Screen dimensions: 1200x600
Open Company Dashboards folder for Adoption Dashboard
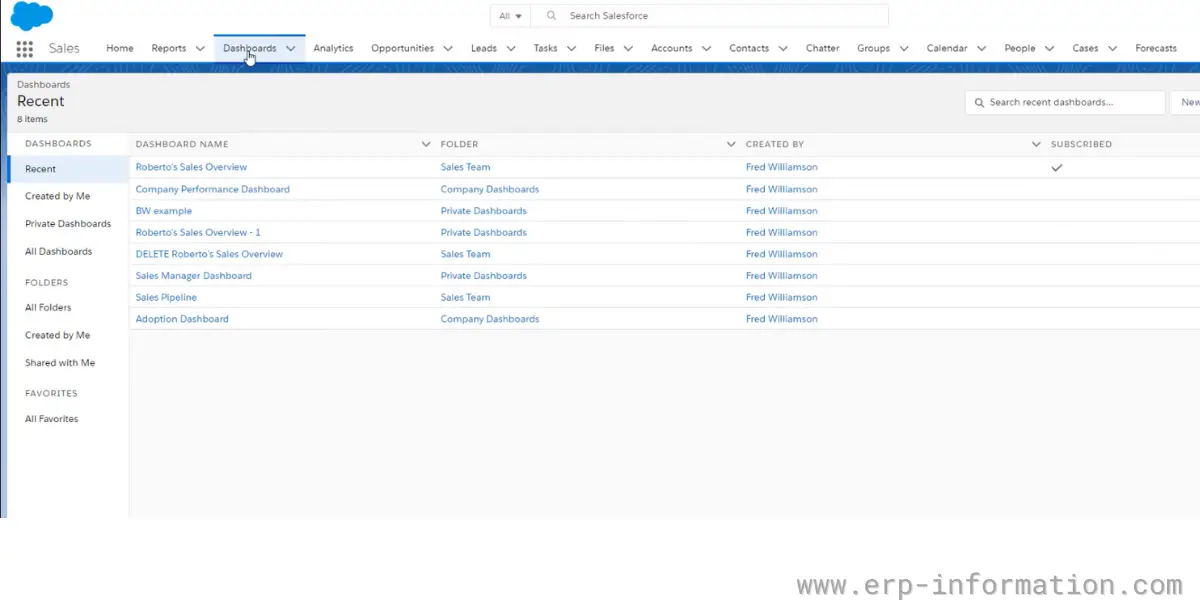(489, 319)
